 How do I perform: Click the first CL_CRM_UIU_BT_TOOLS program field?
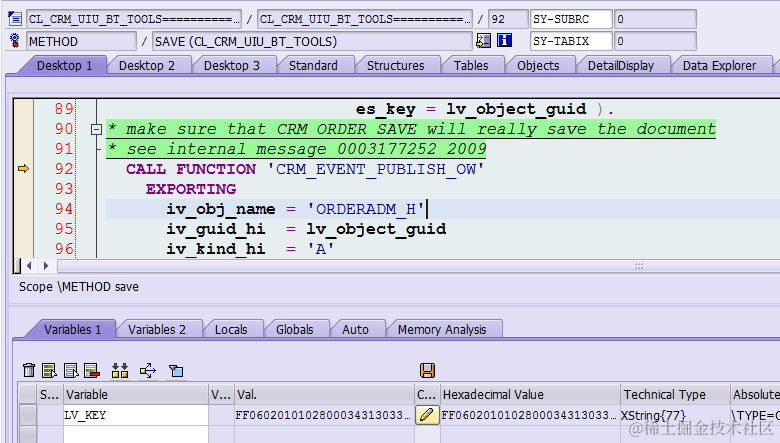134,19
